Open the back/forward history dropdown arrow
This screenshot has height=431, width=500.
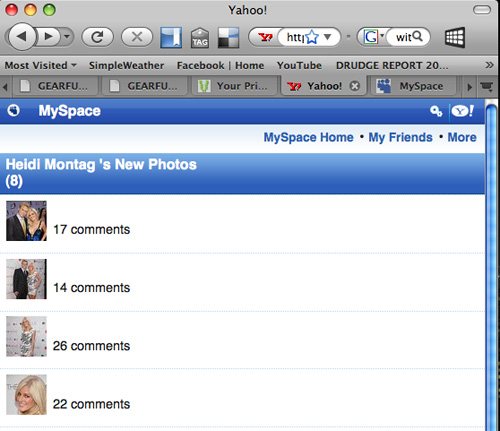[67, 36]
